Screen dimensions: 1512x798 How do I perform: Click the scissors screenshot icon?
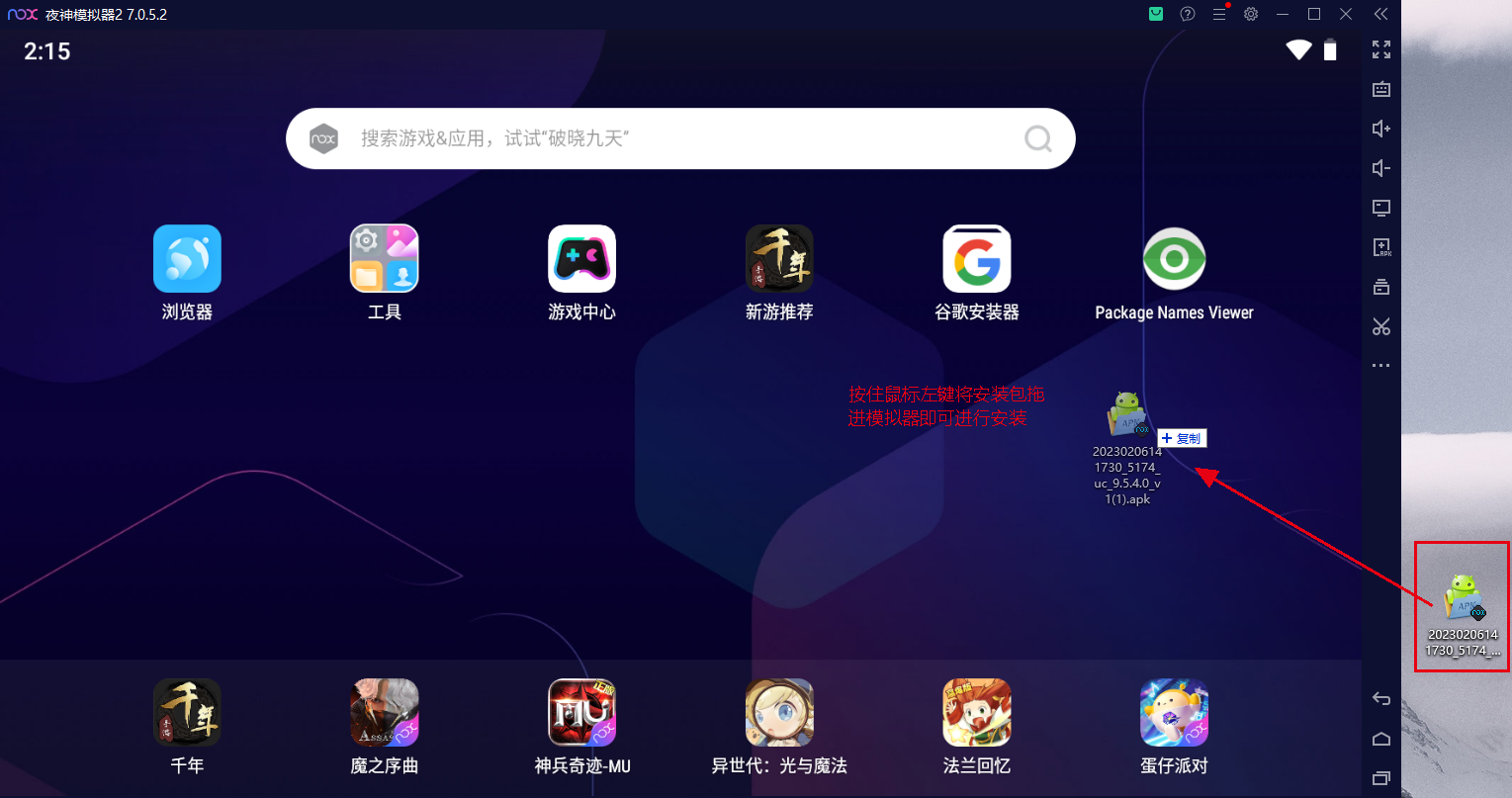tap(1381, 326)
